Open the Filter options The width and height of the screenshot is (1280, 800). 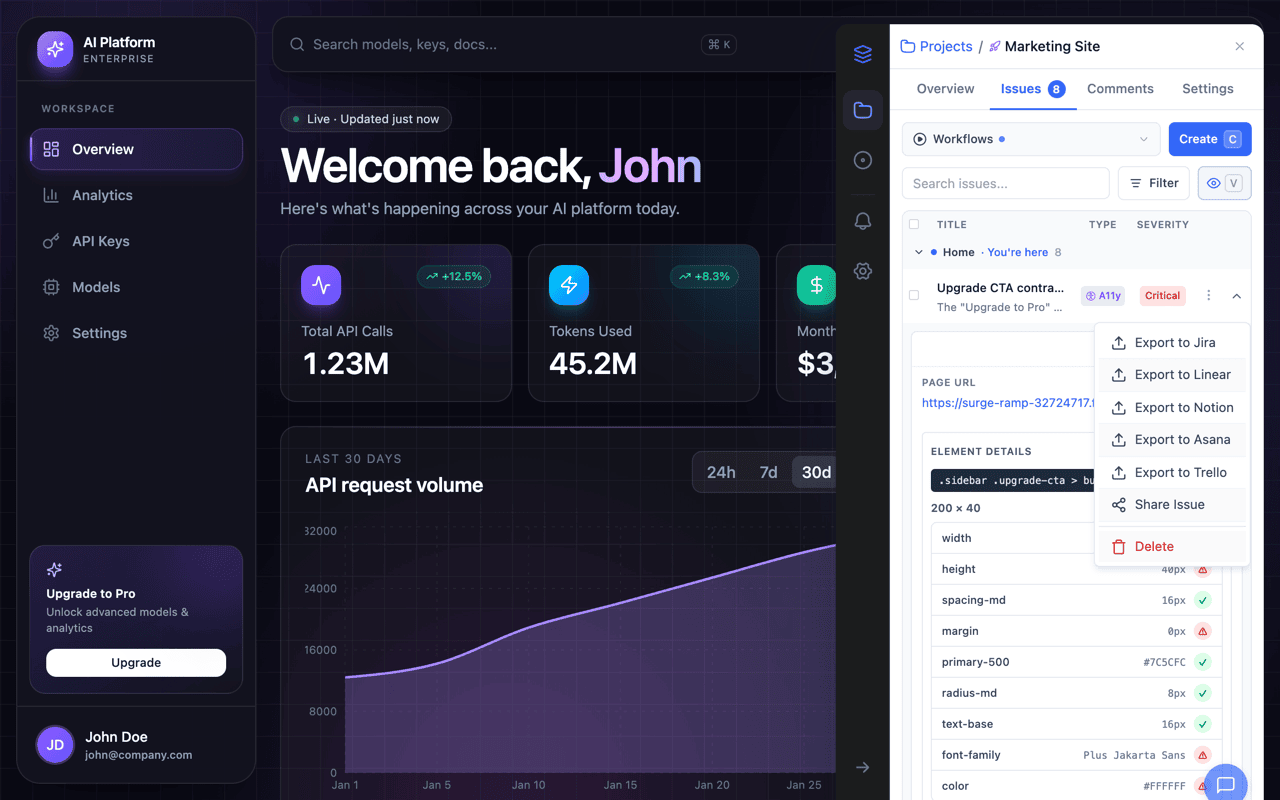coord(1153,183)
